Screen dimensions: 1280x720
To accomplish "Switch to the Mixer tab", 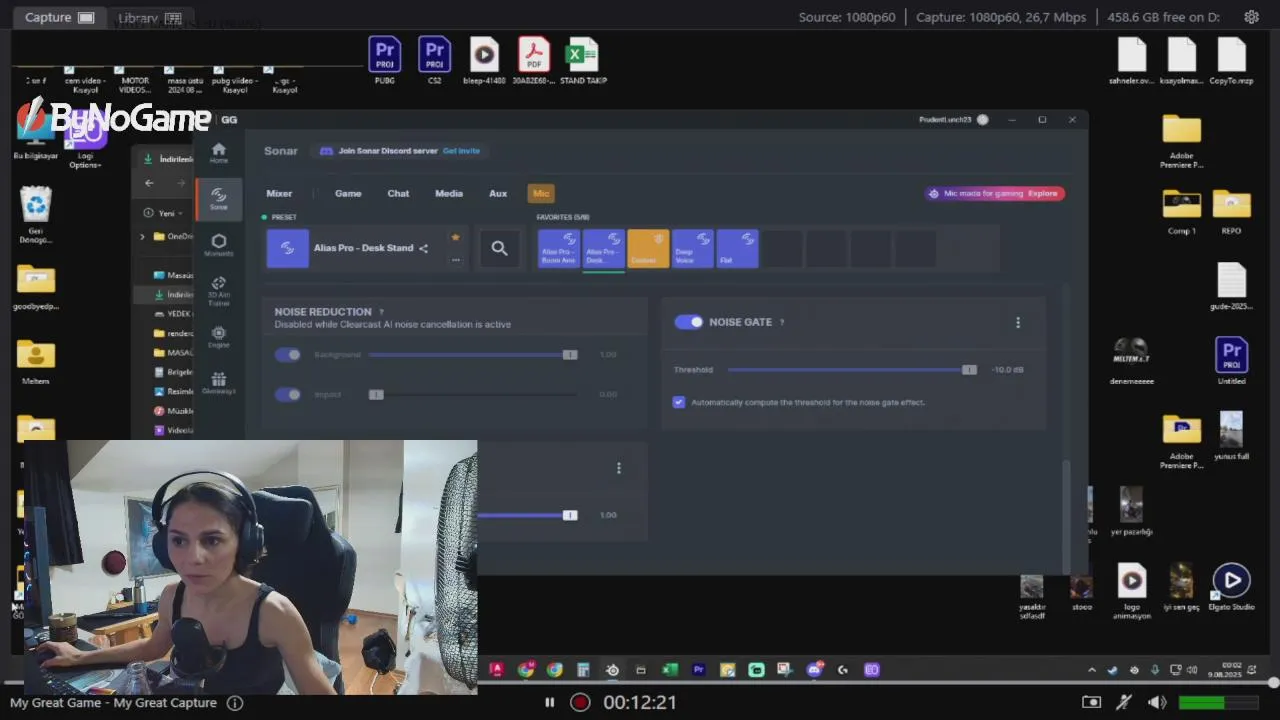I will click(x=279, y=194).
